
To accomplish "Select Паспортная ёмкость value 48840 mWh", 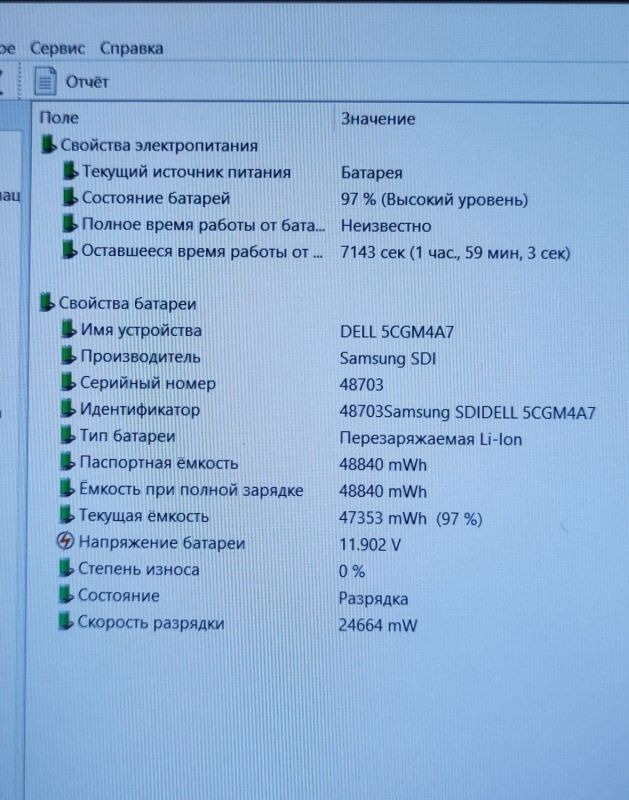I will point(383,465).
